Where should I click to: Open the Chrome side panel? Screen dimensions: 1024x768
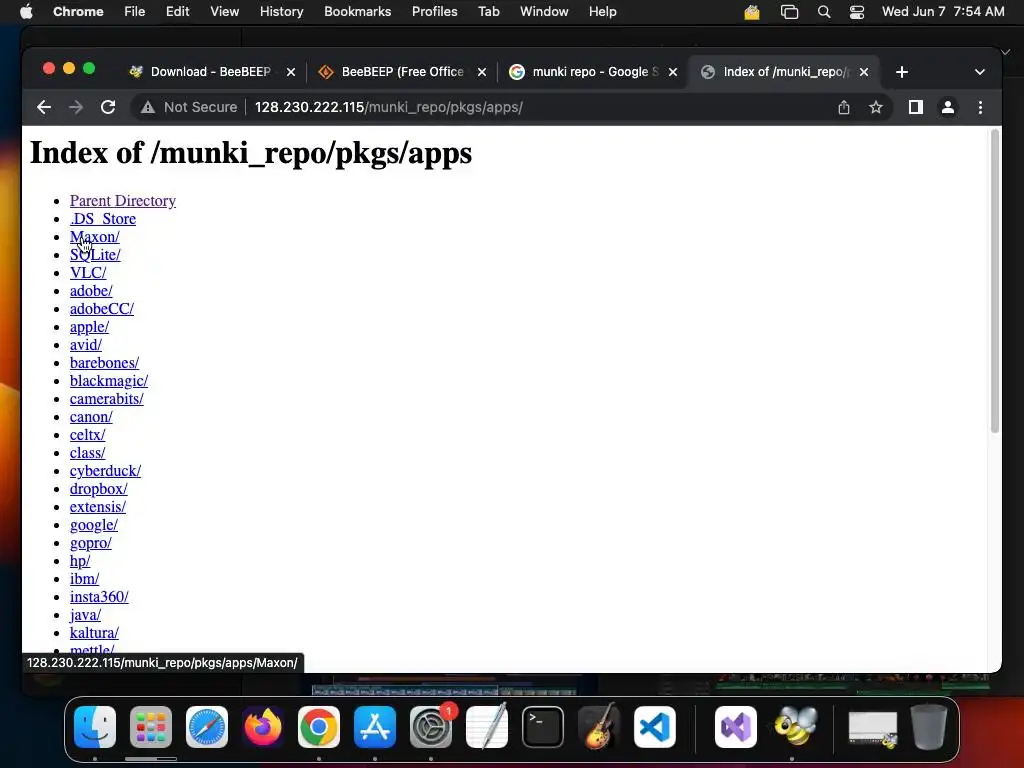[x=916, y=107]
